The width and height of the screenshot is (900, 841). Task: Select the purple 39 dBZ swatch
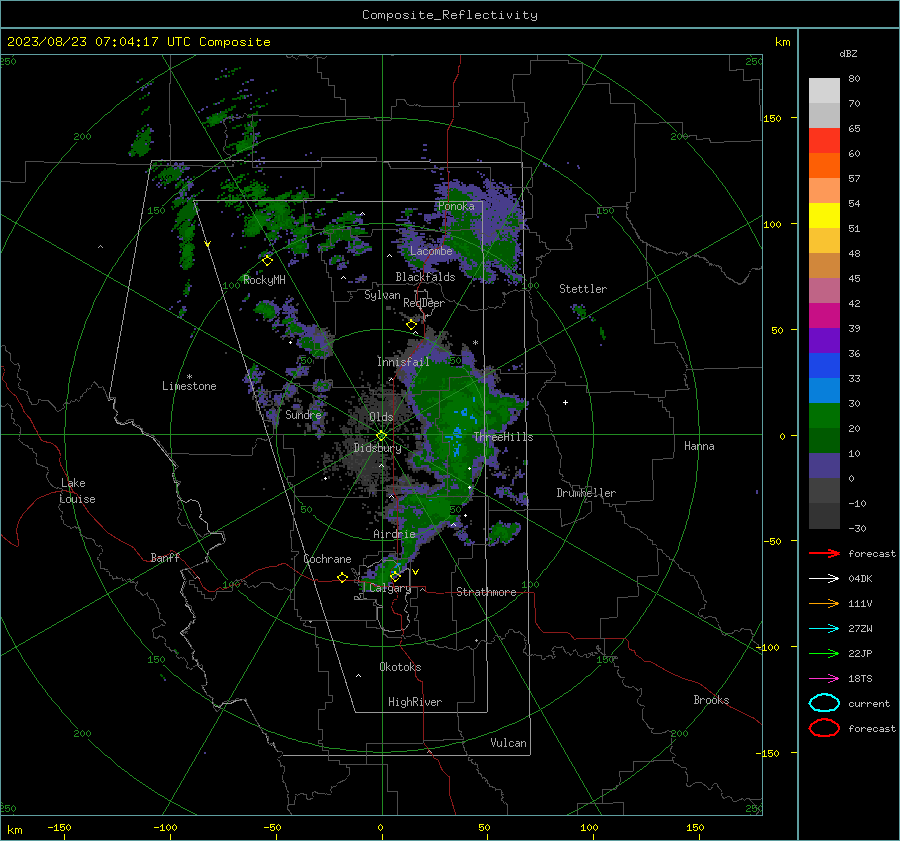pyautogui.click(x=824, y=340)
